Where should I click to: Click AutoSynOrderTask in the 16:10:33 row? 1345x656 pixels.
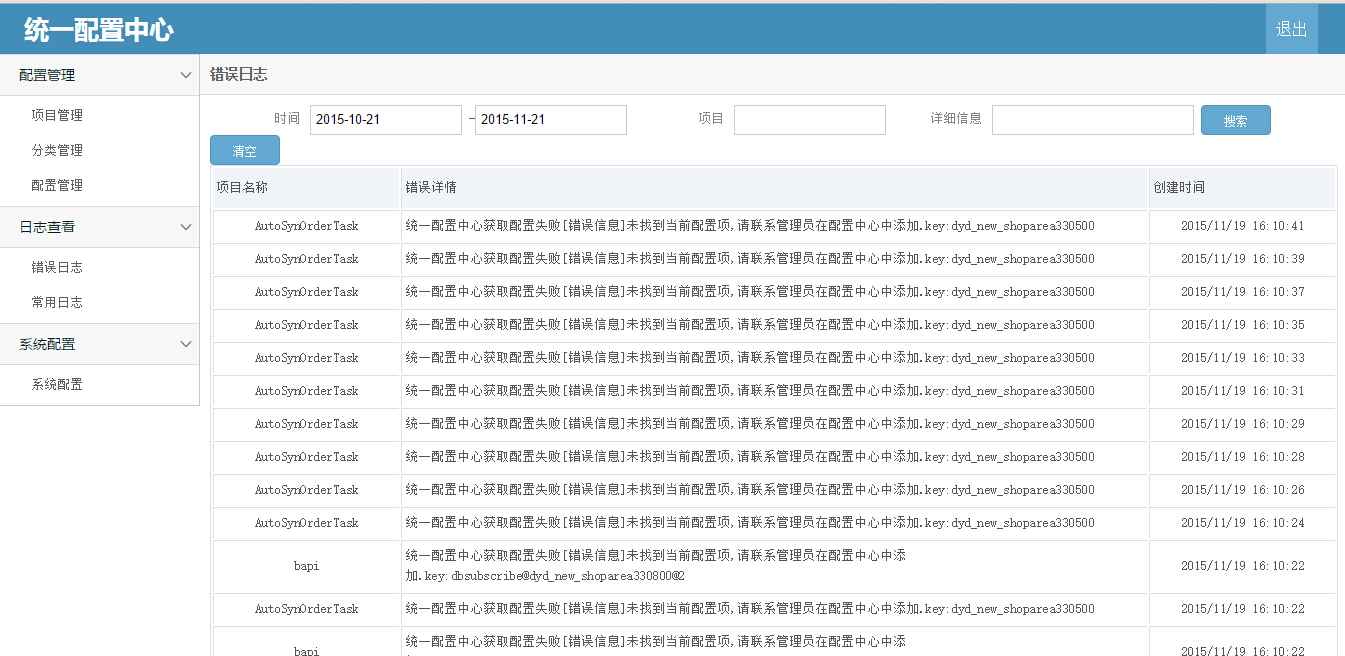point(306,358)
